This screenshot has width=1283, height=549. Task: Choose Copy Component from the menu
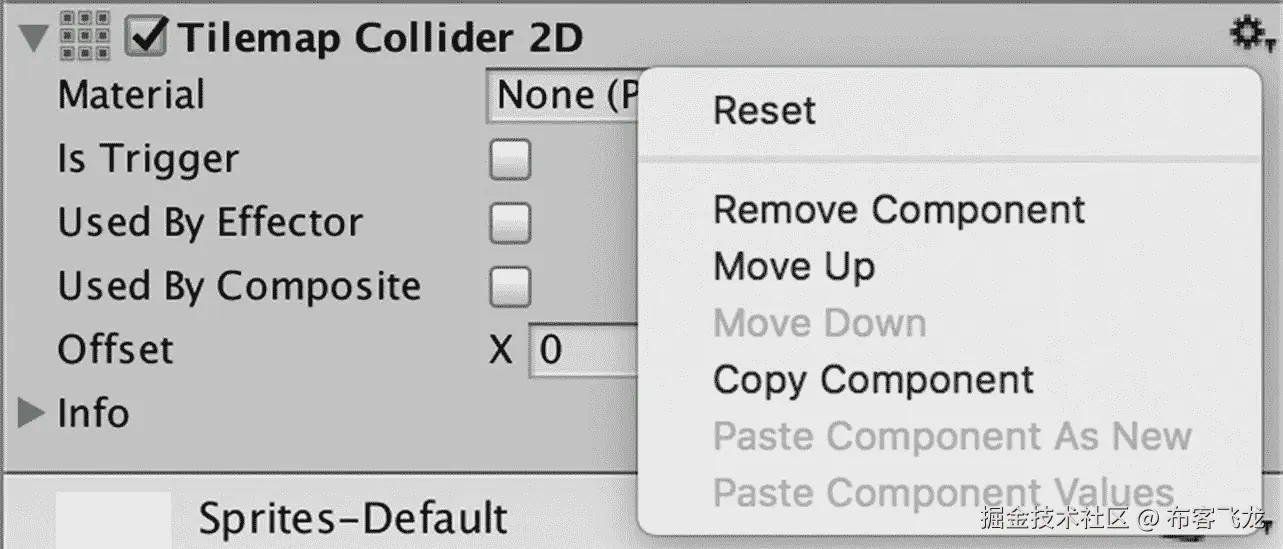click(873, 380)
